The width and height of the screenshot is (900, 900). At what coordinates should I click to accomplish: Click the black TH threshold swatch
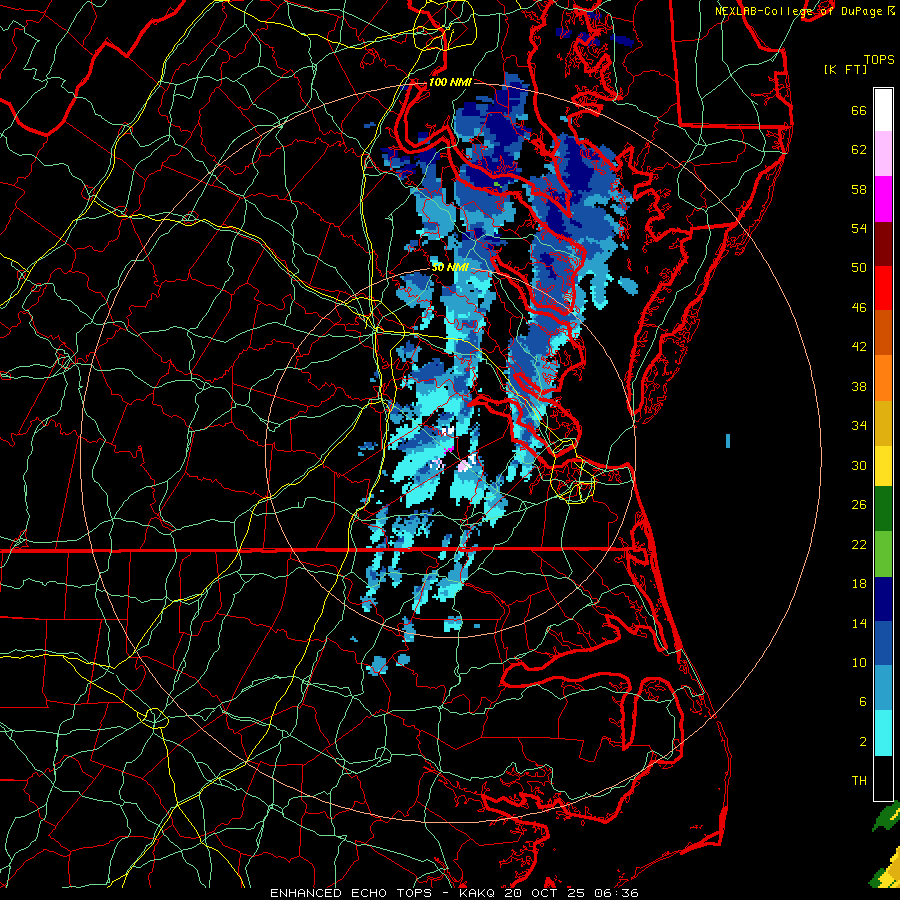[883, 778]
